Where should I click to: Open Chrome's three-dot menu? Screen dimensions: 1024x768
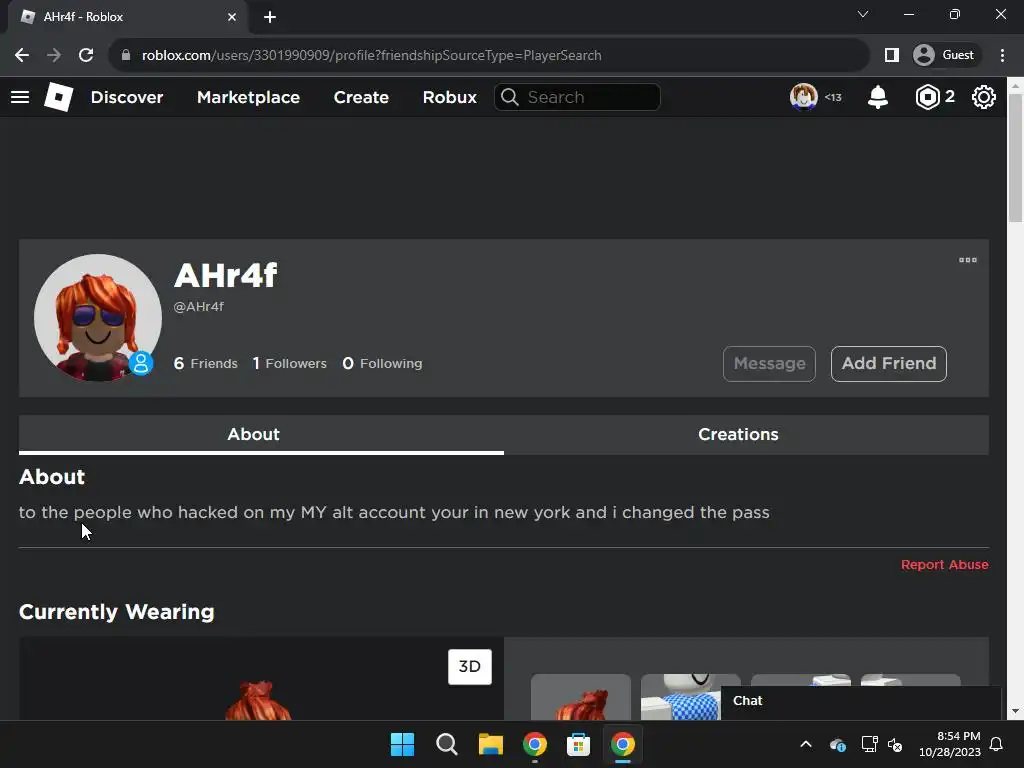pos(1002,56)
